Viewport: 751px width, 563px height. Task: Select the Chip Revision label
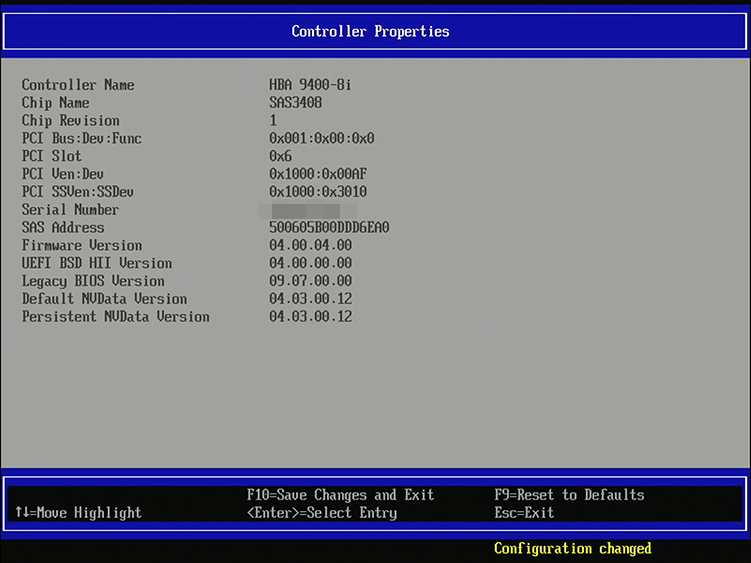tap(70, 120)
